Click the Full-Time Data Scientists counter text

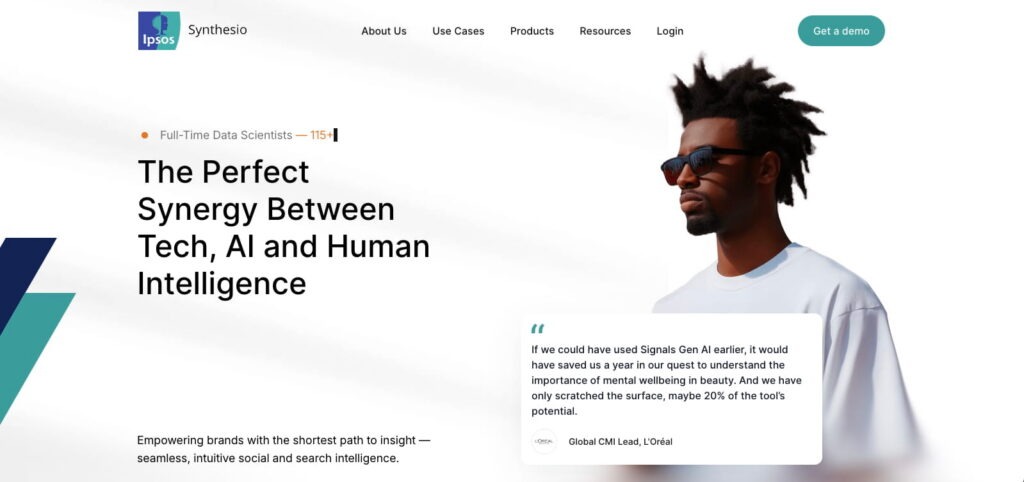point(247,135)
